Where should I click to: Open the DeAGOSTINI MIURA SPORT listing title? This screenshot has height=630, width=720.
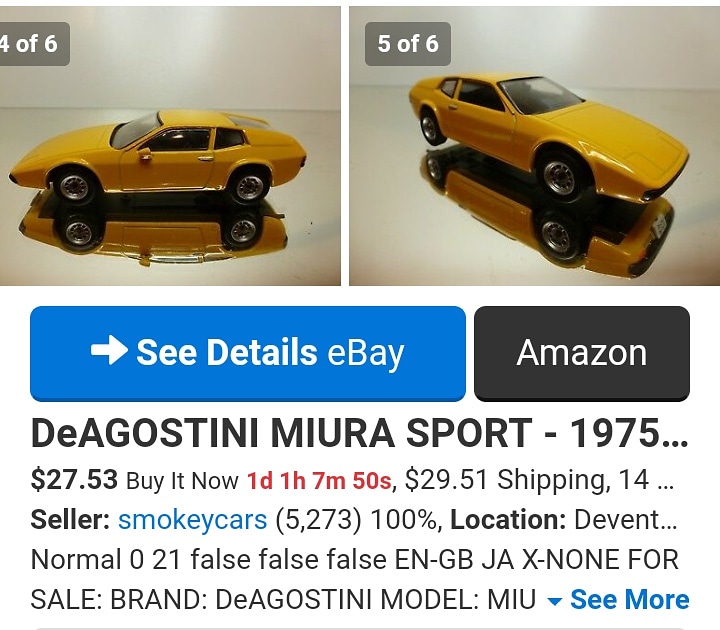click(x=360, y=433)
